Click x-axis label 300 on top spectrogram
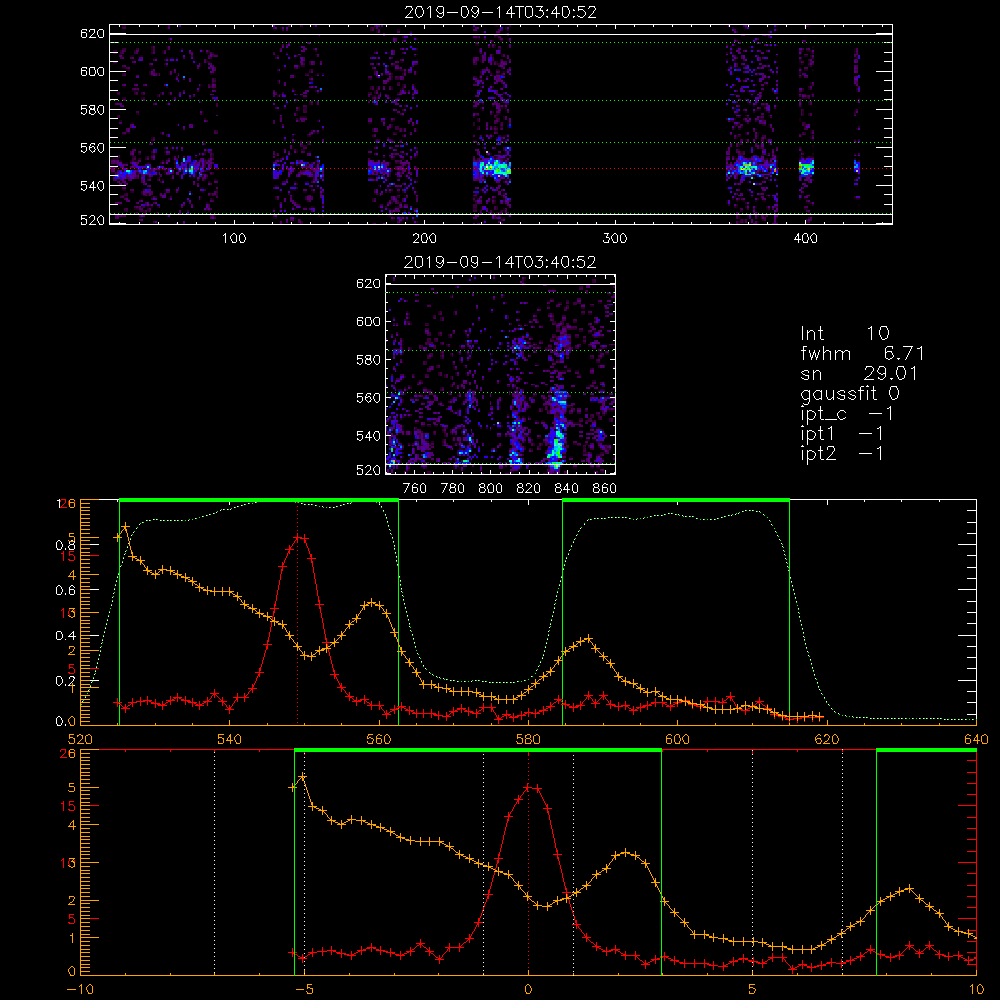This screenshot has width=1000, height=1000. point(615,239)
